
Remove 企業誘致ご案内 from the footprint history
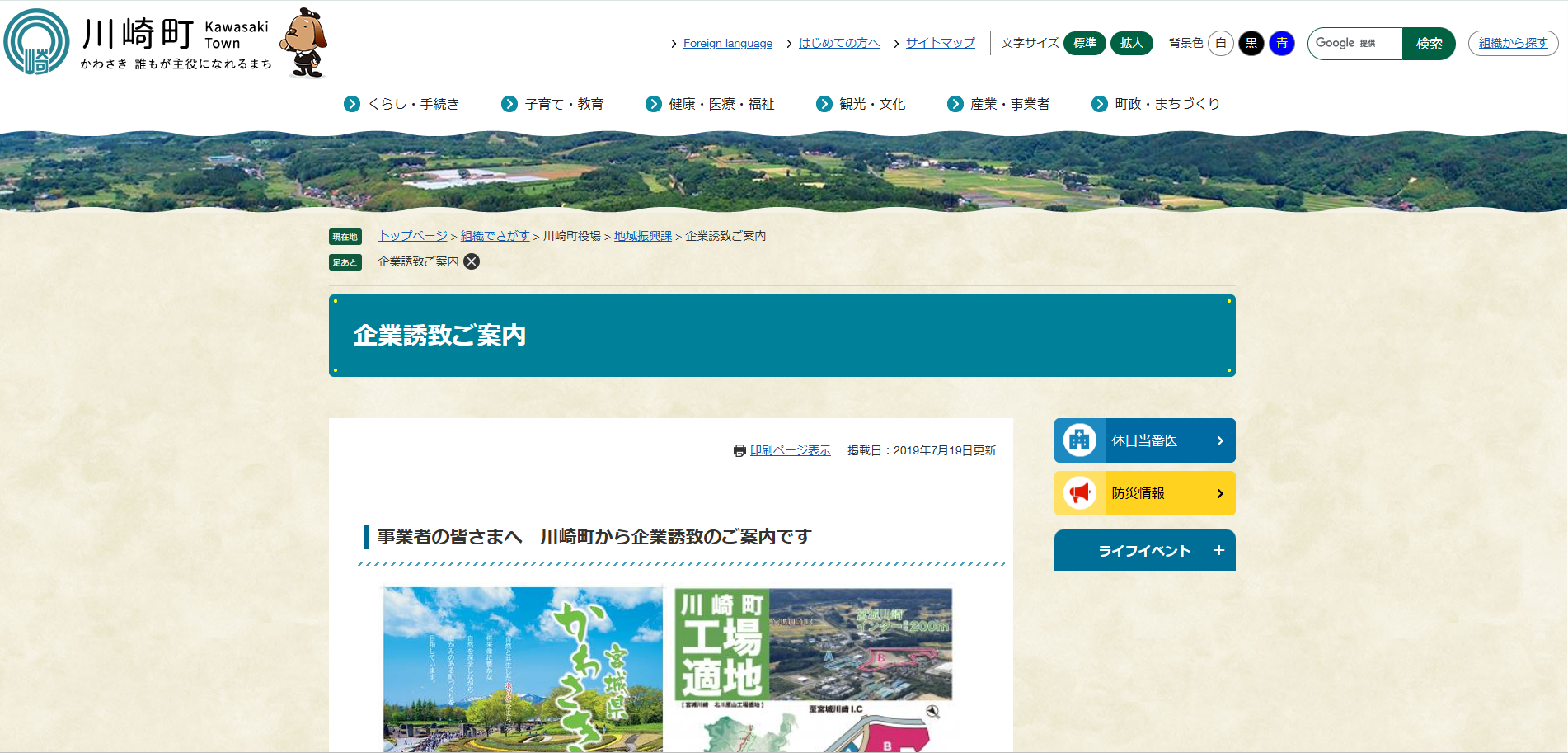[x=472, y=261]
